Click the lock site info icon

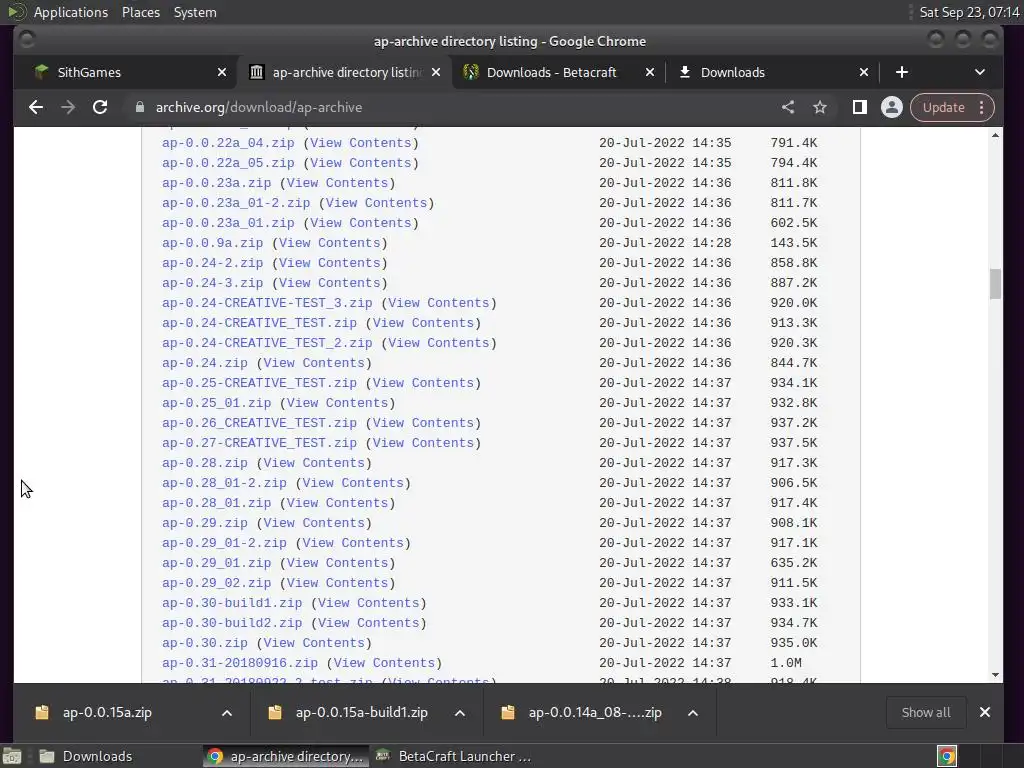pyautogui.click(x=140, y=107)
